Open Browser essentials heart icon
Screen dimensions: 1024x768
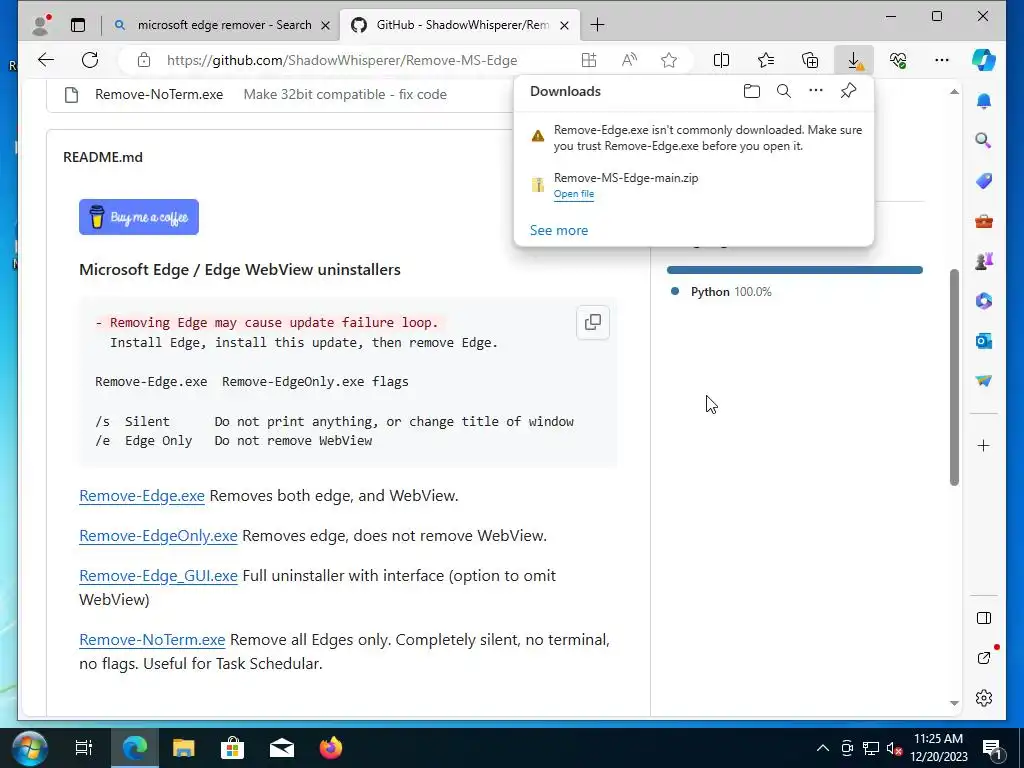(898, 60)
